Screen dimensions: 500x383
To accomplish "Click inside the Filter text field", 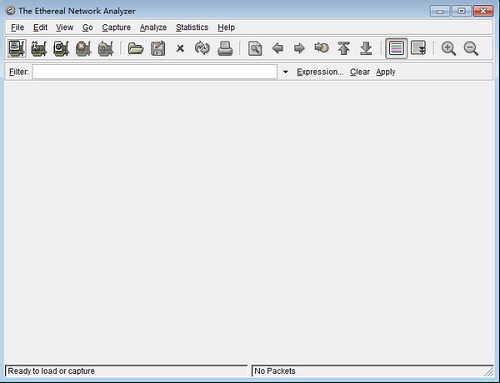I will [155, 72].
